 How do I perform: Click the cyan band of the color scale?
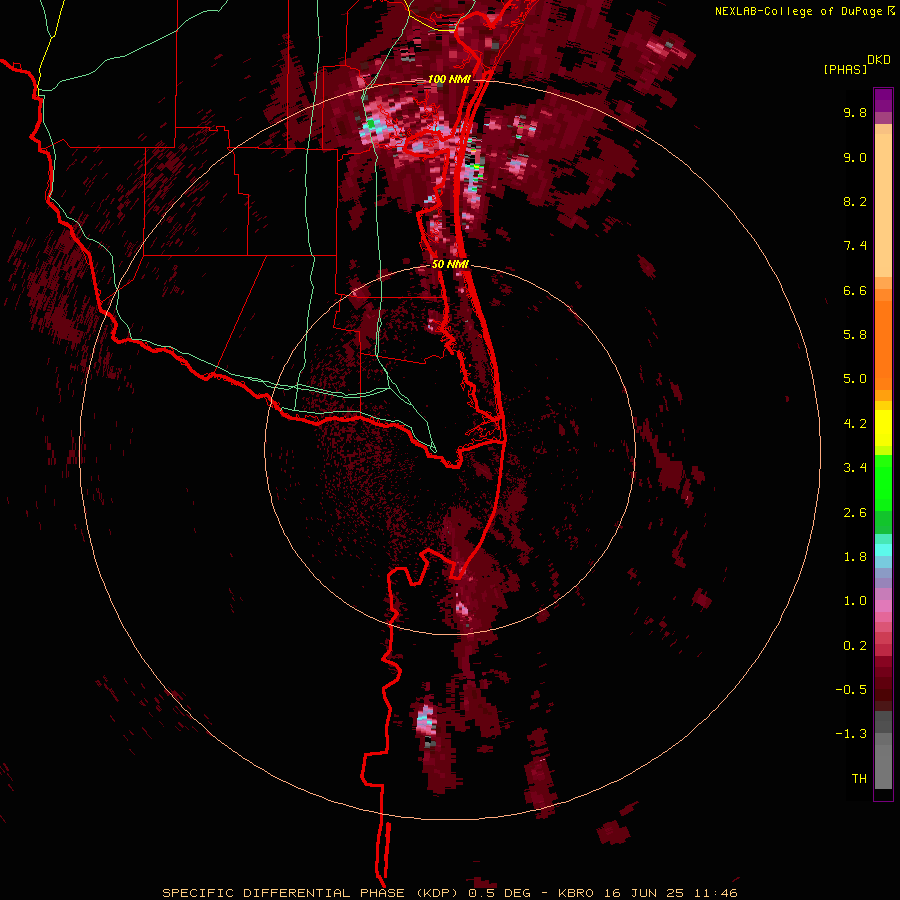click(x=883, y=550)
